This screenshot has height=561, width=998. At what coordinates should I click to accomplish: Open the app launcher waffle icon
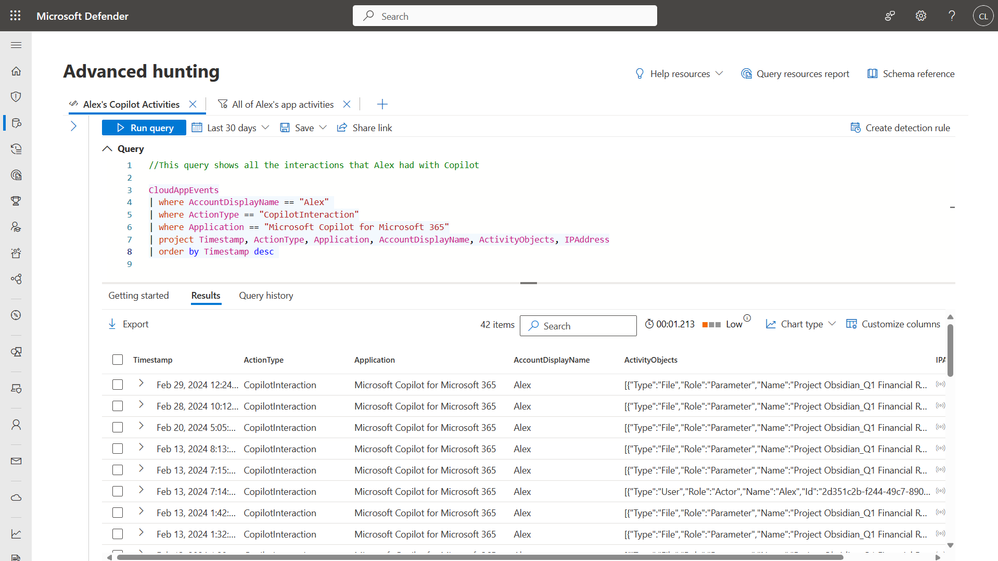tap(15, 16)
